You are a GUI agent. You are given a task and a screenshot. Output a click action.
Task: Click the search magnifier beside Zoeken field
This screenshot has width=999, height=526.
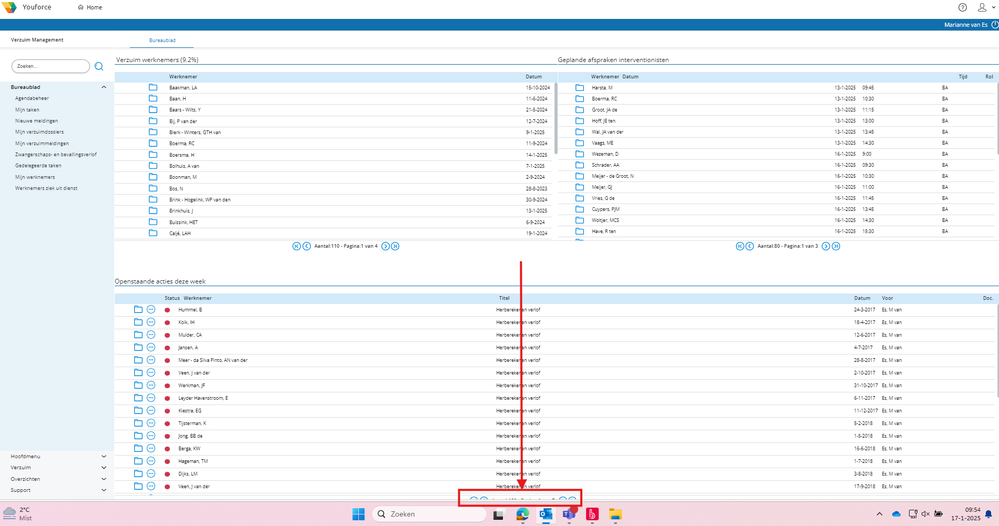99,66
